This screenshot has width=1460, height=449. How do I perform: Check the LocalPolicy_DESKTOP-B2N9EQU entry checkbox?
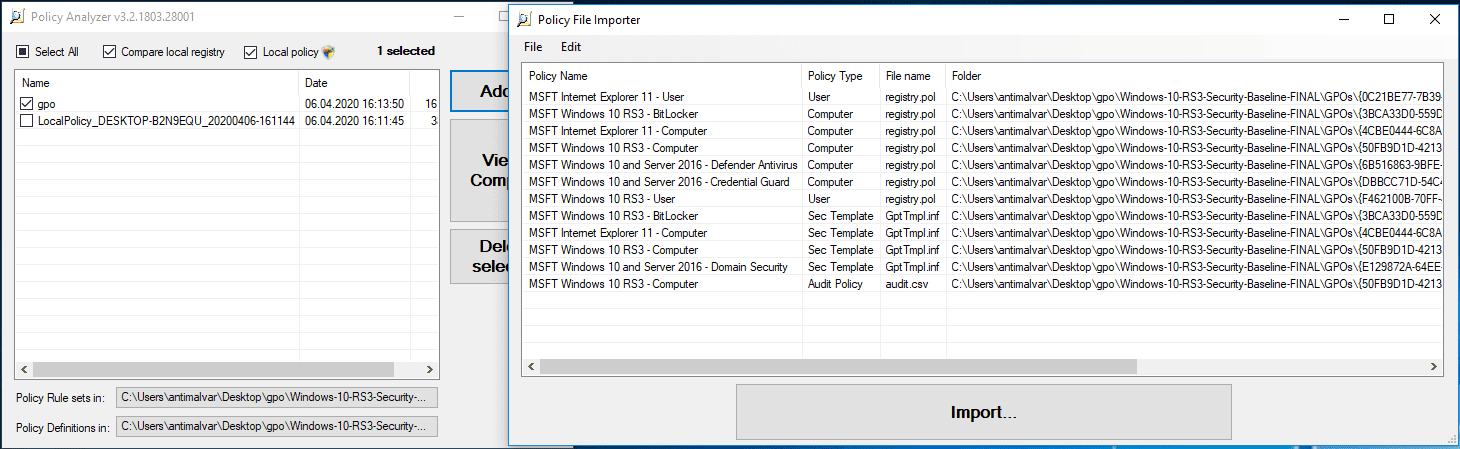(27, 121)
